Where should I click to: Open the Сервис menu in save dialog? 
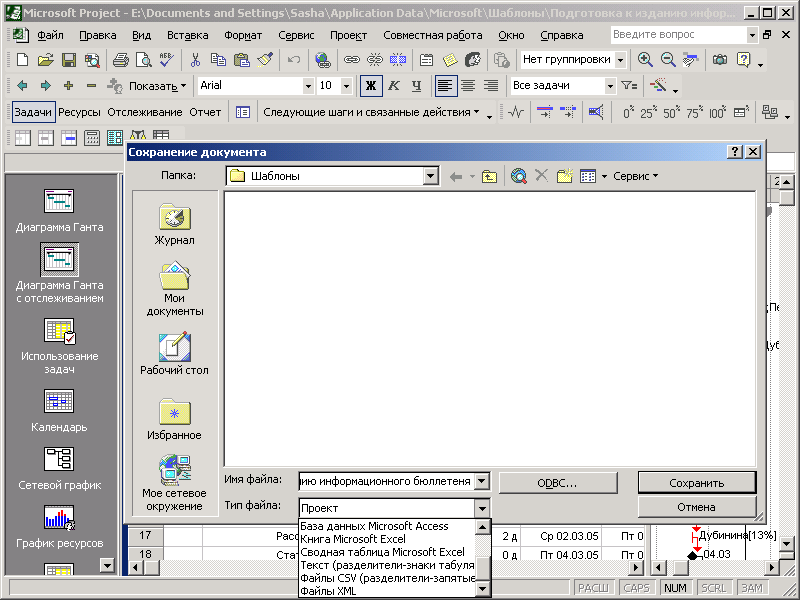(635, 176)
